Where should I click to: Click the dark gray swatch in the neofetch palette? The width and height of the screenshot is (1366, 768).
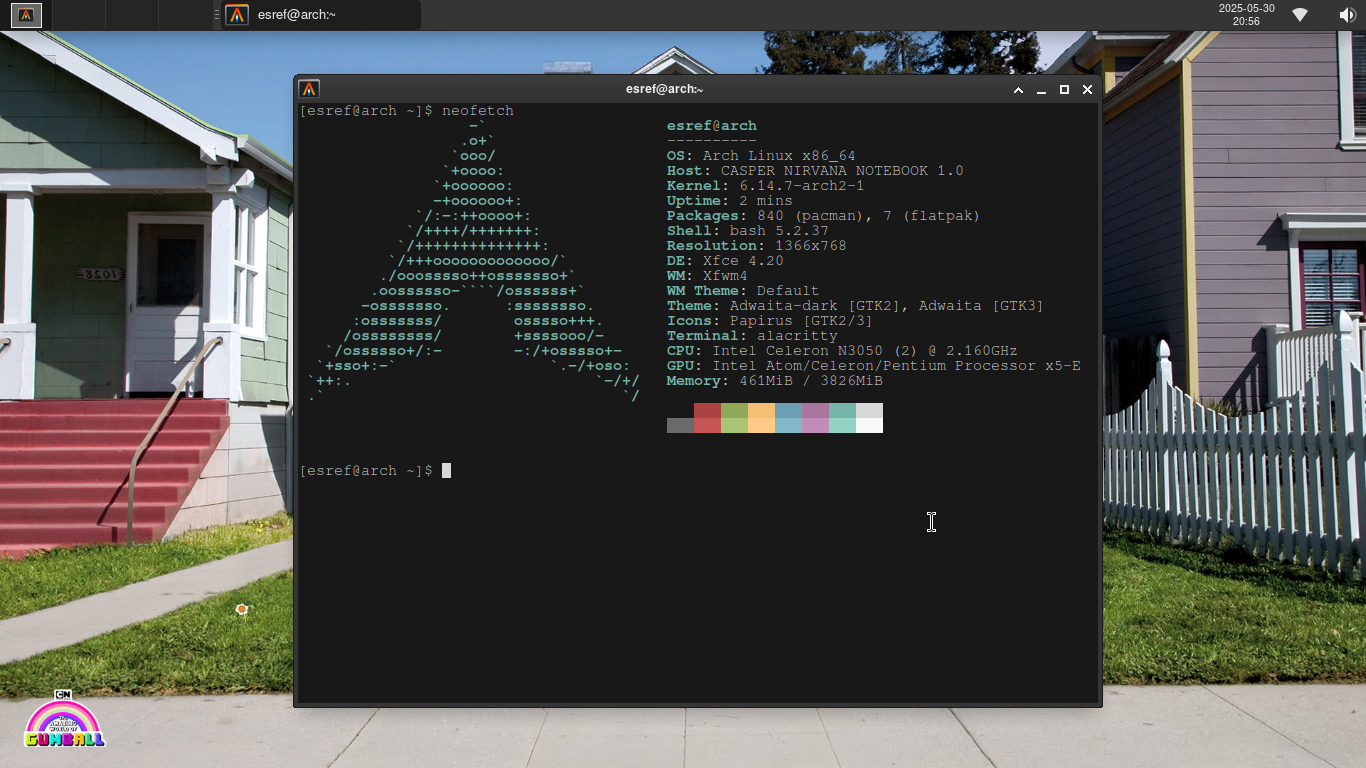tap(680, 425)
